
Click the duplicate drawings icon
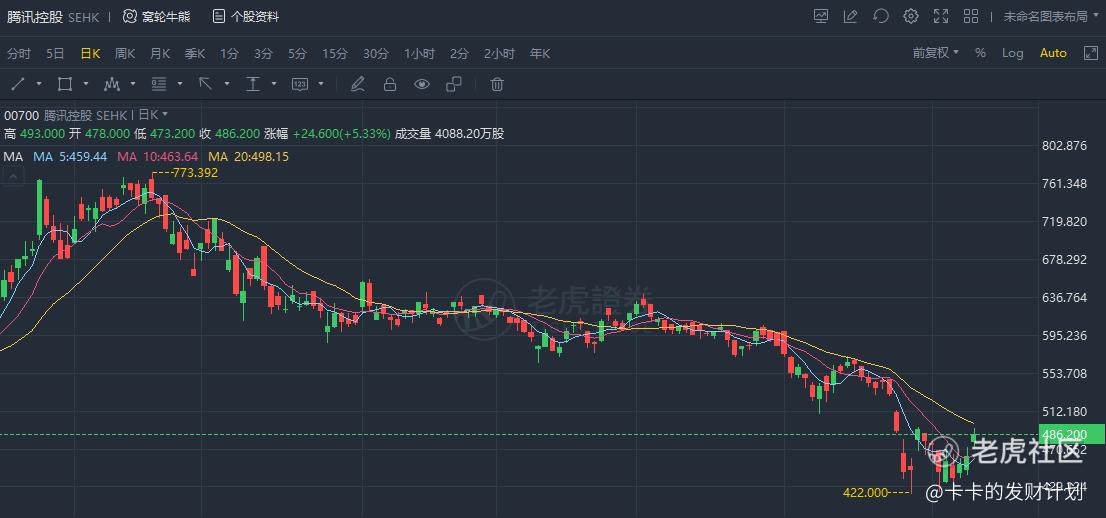coord(454,85)
